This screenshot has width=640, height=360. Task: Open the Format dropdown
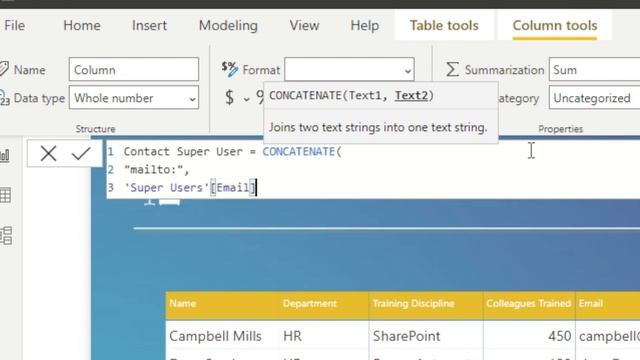[349, 69]
